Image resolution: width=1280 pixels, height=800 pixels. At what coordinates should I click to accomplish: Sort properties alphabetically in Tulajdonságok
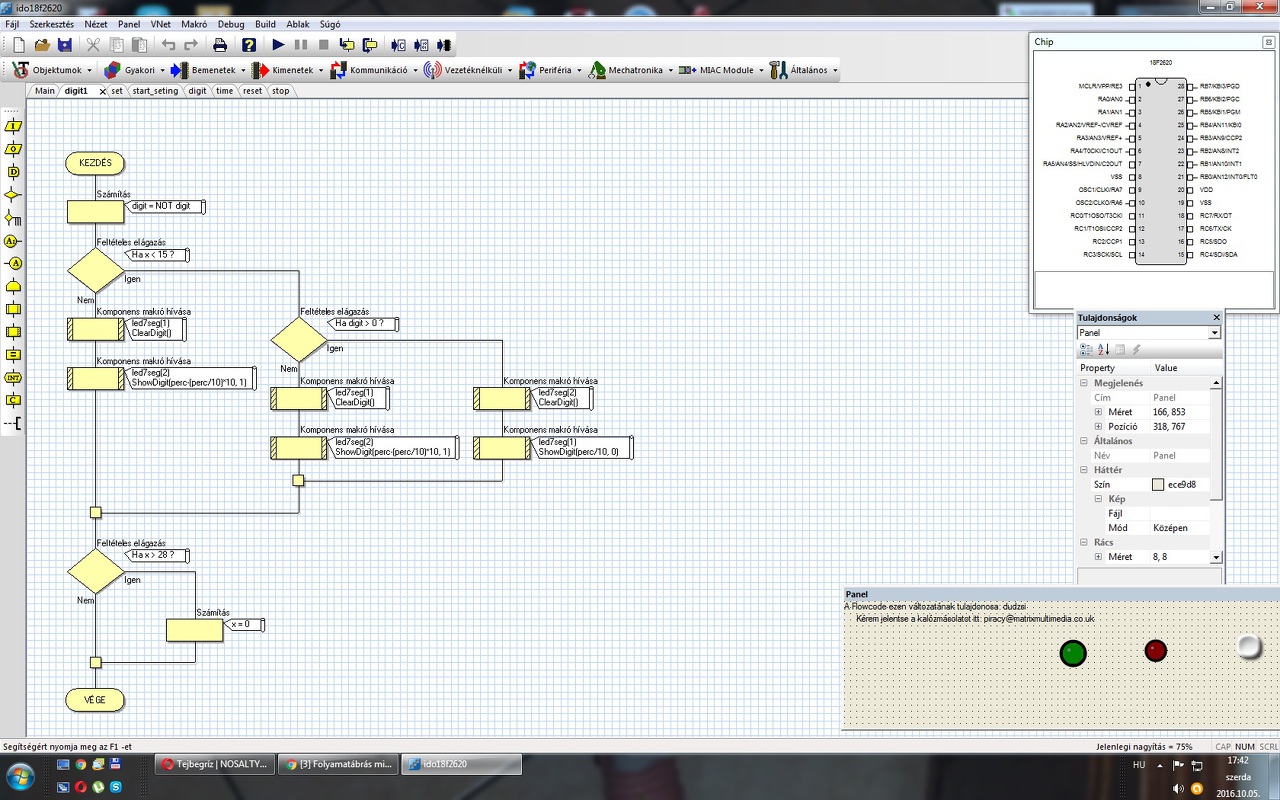(1103, 350)
